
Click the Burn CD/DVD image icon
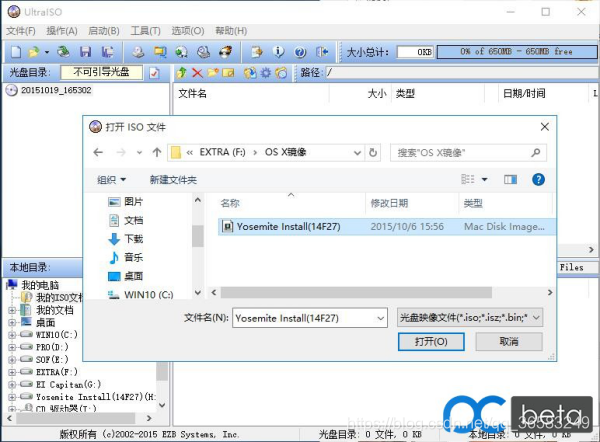[225, 52]
